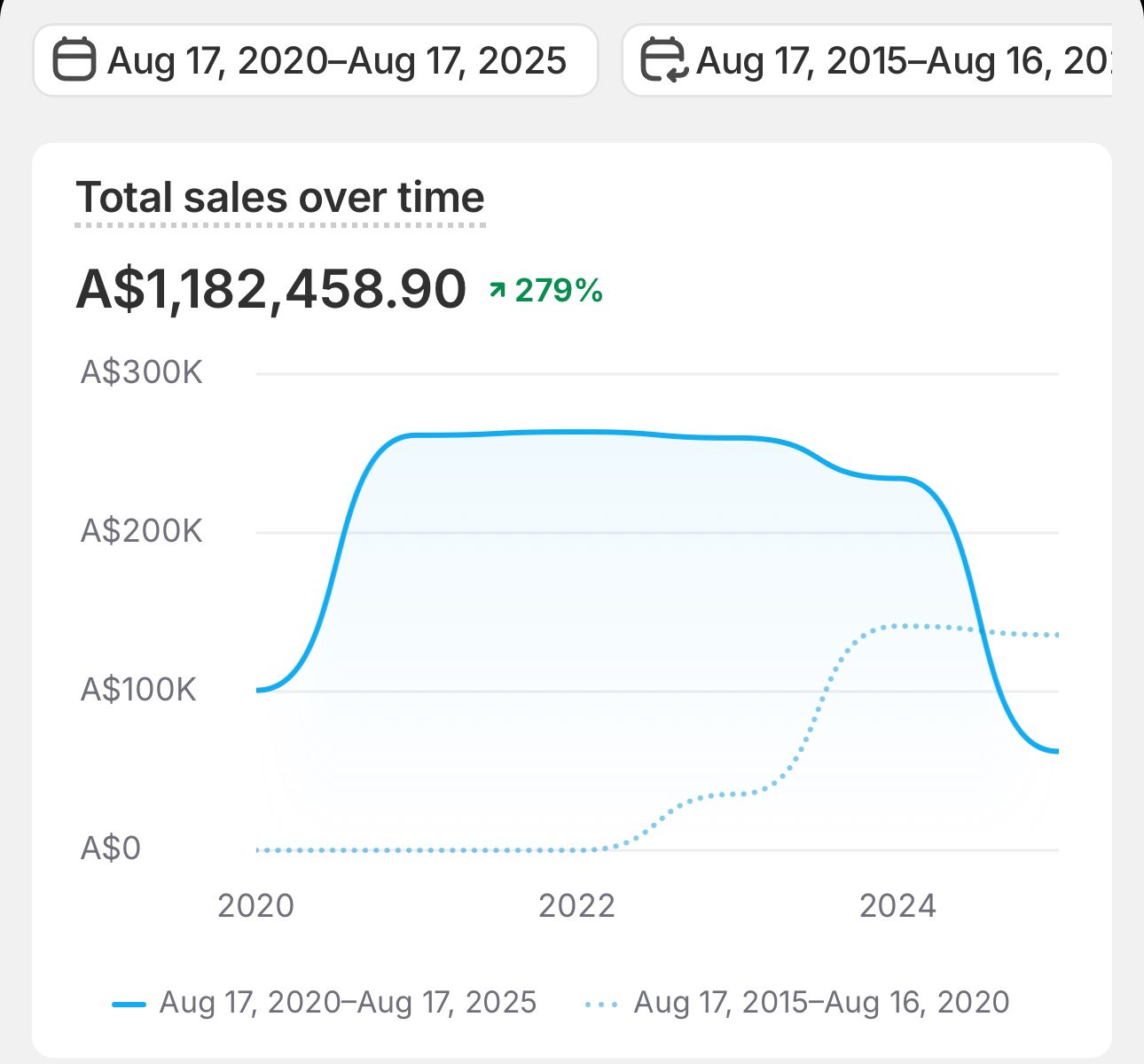Click the 2020 x-axis label

(x=255, y=905)
